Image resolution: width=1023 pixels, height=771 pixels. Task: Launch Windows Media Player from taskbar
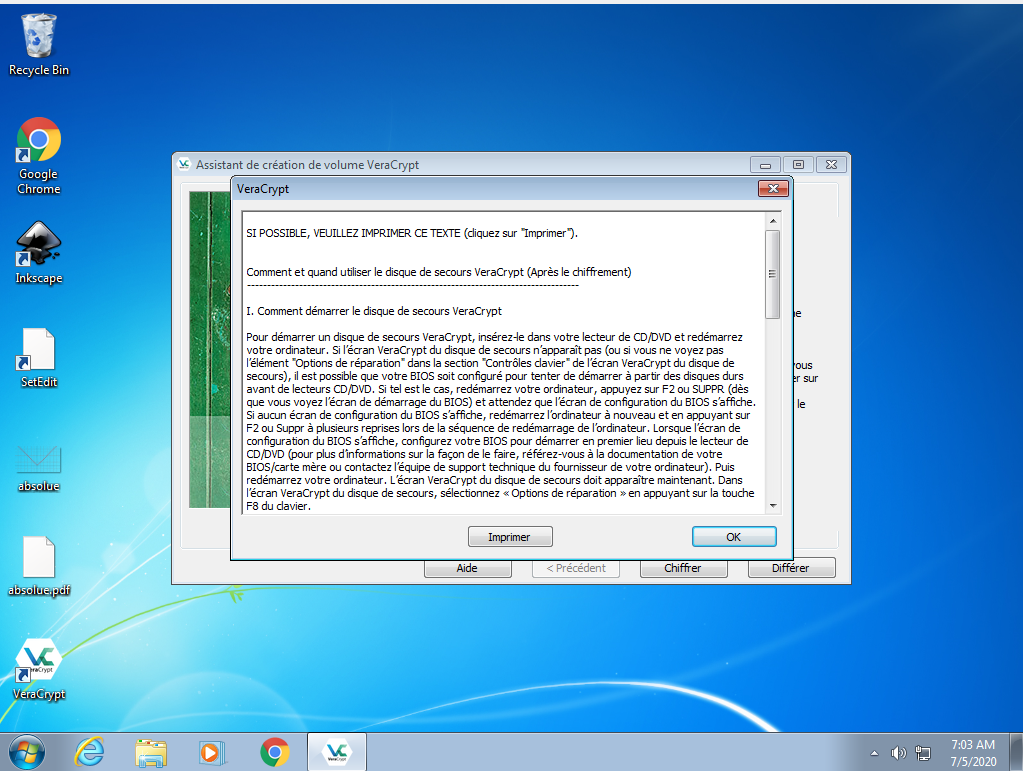[212, 752]
